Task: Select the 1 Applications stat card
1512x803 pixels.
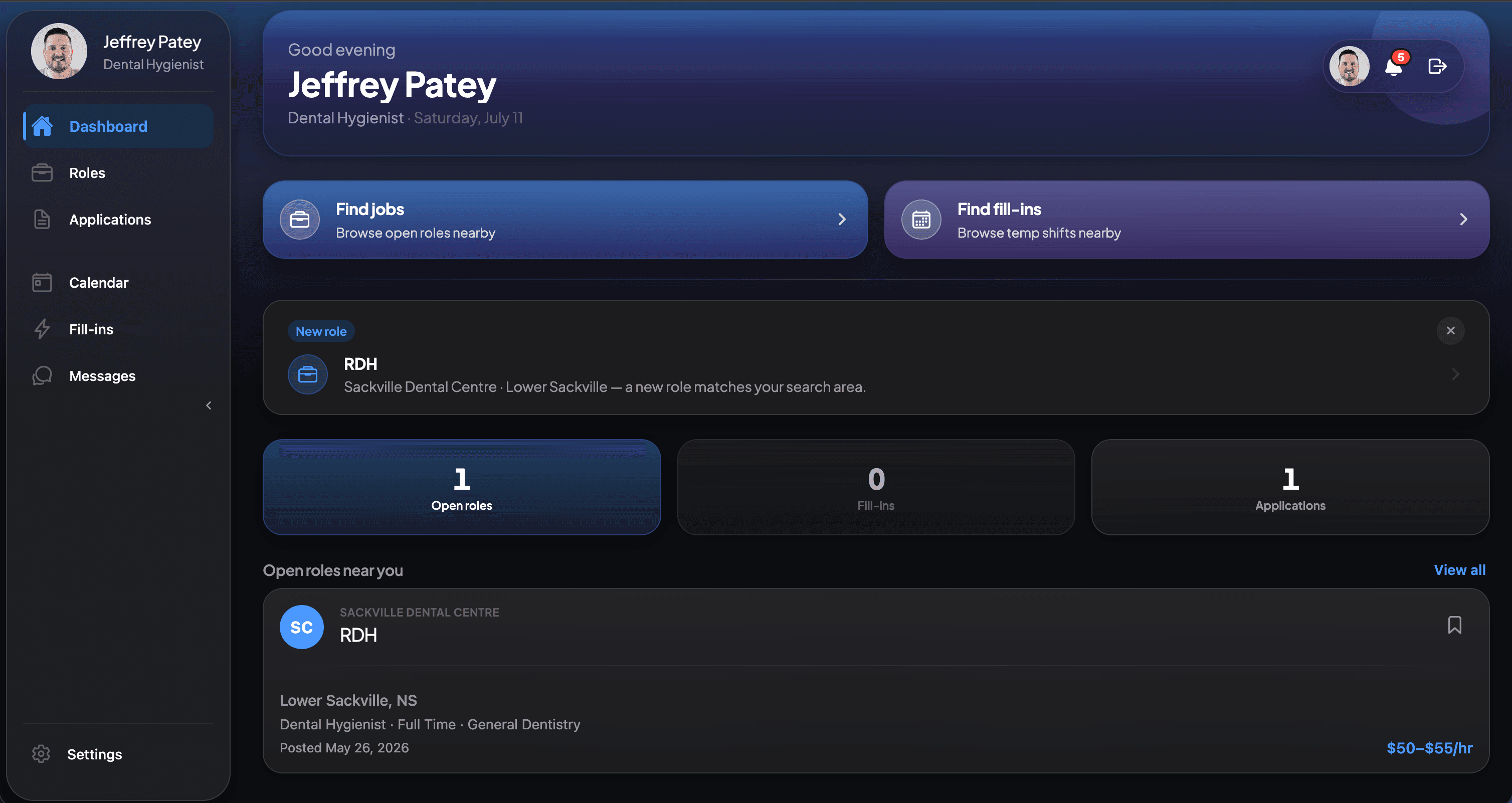Action: click(x=1290, y=487)
